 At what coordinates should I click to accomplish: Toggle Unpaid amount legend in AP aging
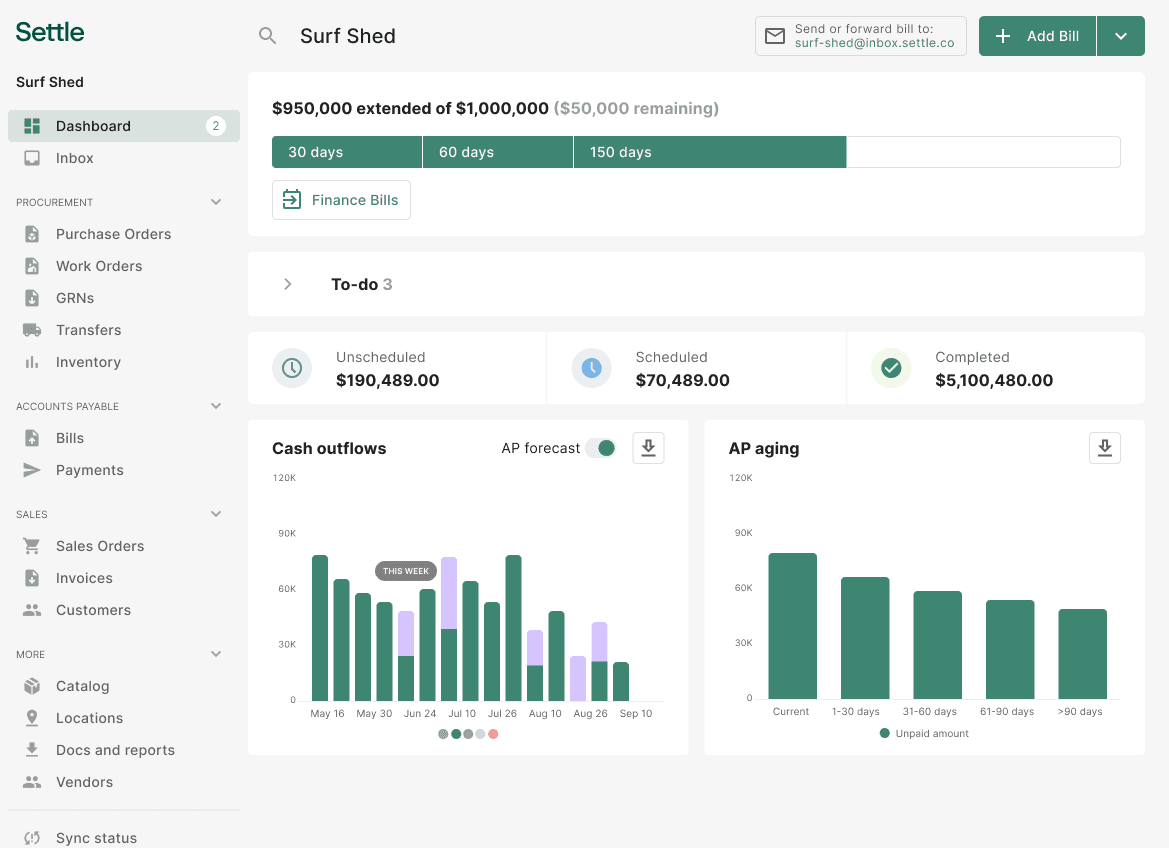(x=923, y=733)
